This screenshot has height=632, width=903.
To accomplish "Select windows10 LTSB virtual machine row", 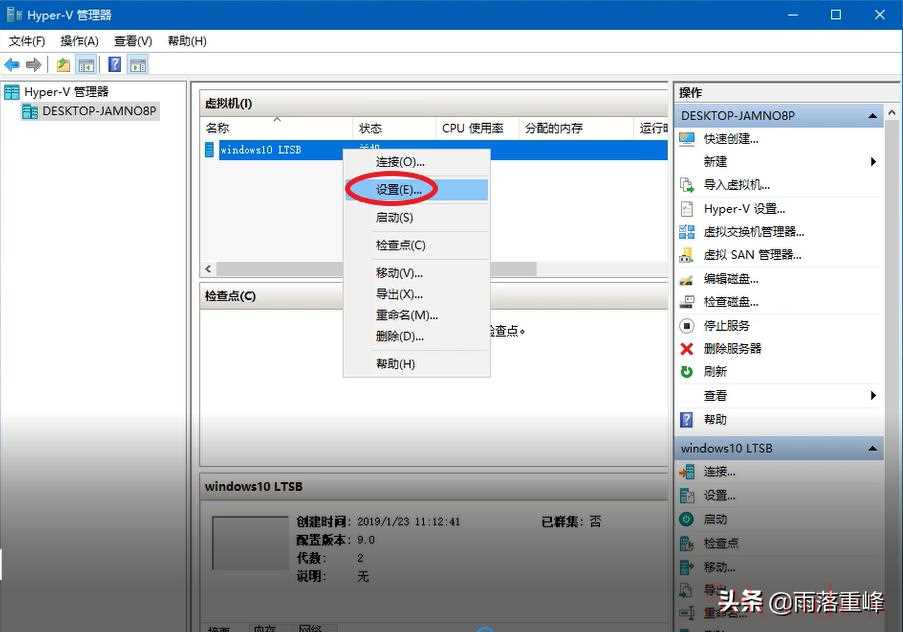I will click(x=435, y=150).
